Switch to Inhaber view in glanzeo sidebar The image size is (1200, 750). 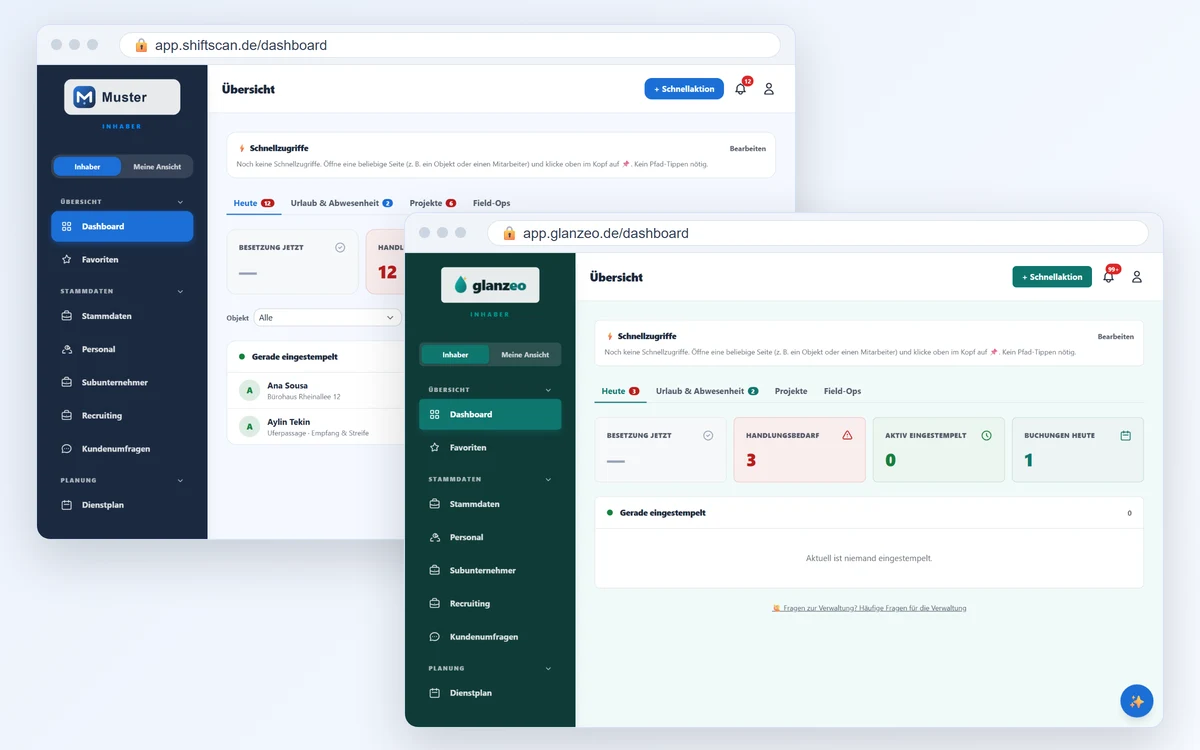[455, 354]
